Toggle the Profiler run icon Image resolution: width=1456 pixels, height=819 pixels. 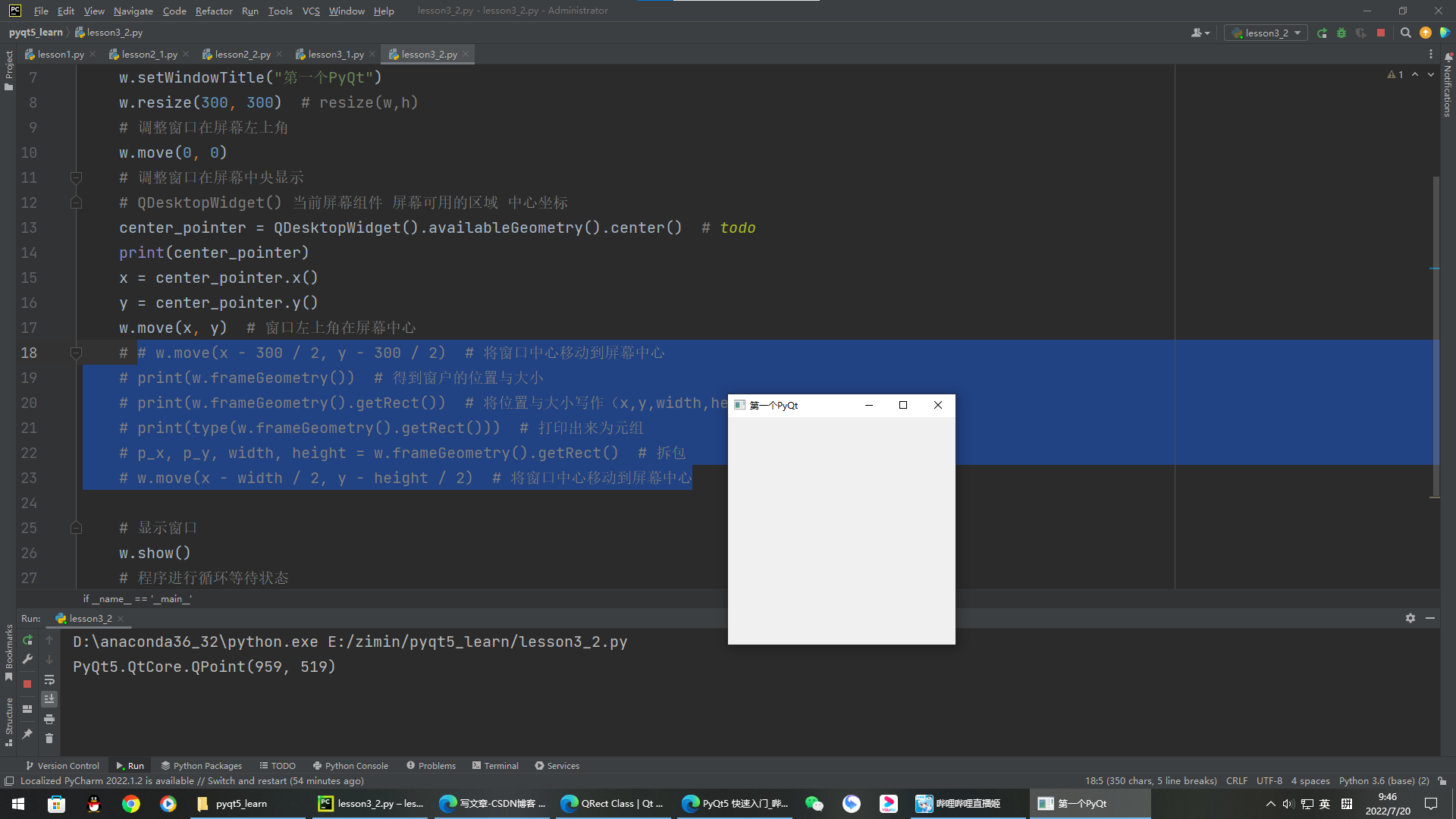coord(1361,33)
